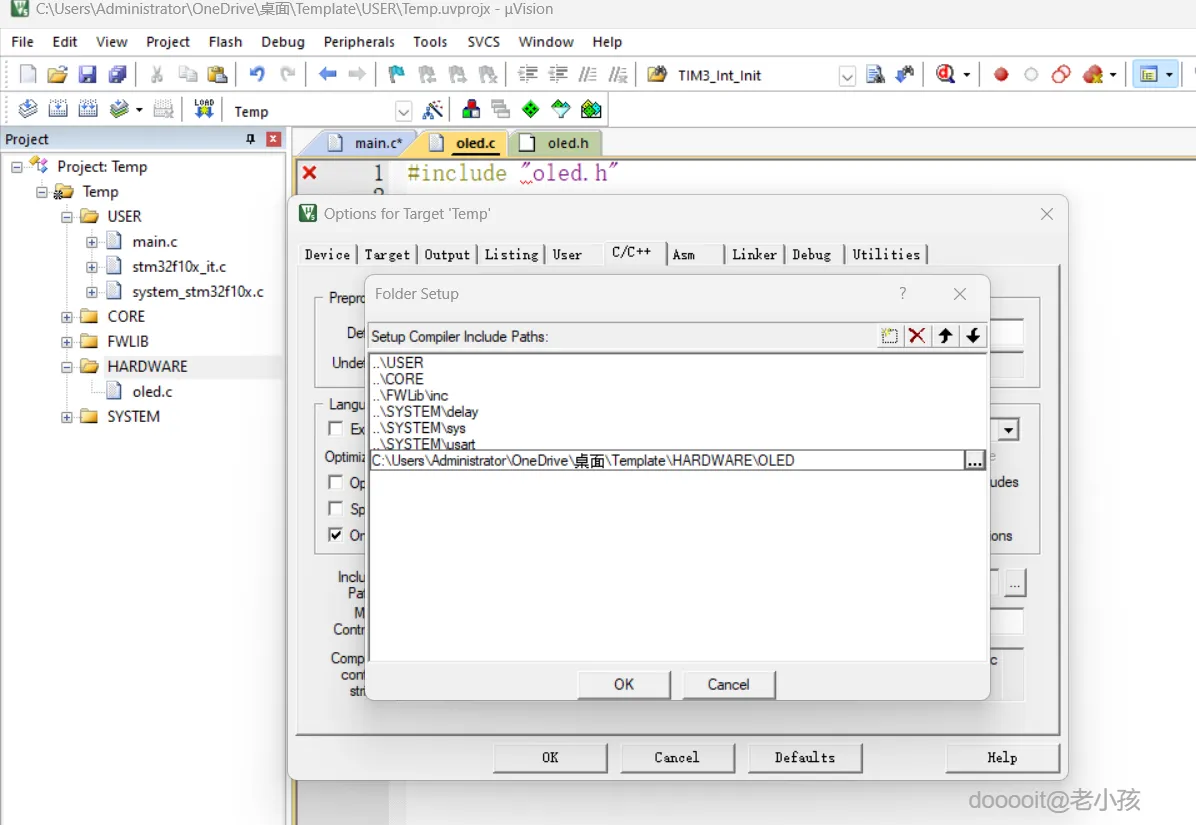Click the Save All toolbar icon
This screenshot has height=825, width=1196.
point(118,75)
